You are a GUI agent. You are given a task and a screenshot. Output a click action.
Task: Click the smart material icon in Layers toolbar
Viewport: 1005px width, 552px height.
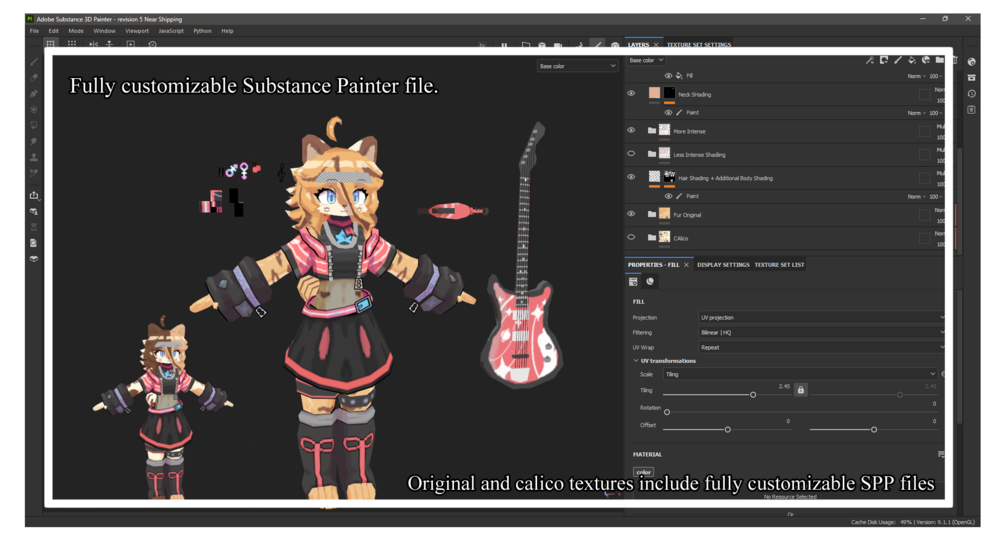pyautogui.click(x=926, y=60)
